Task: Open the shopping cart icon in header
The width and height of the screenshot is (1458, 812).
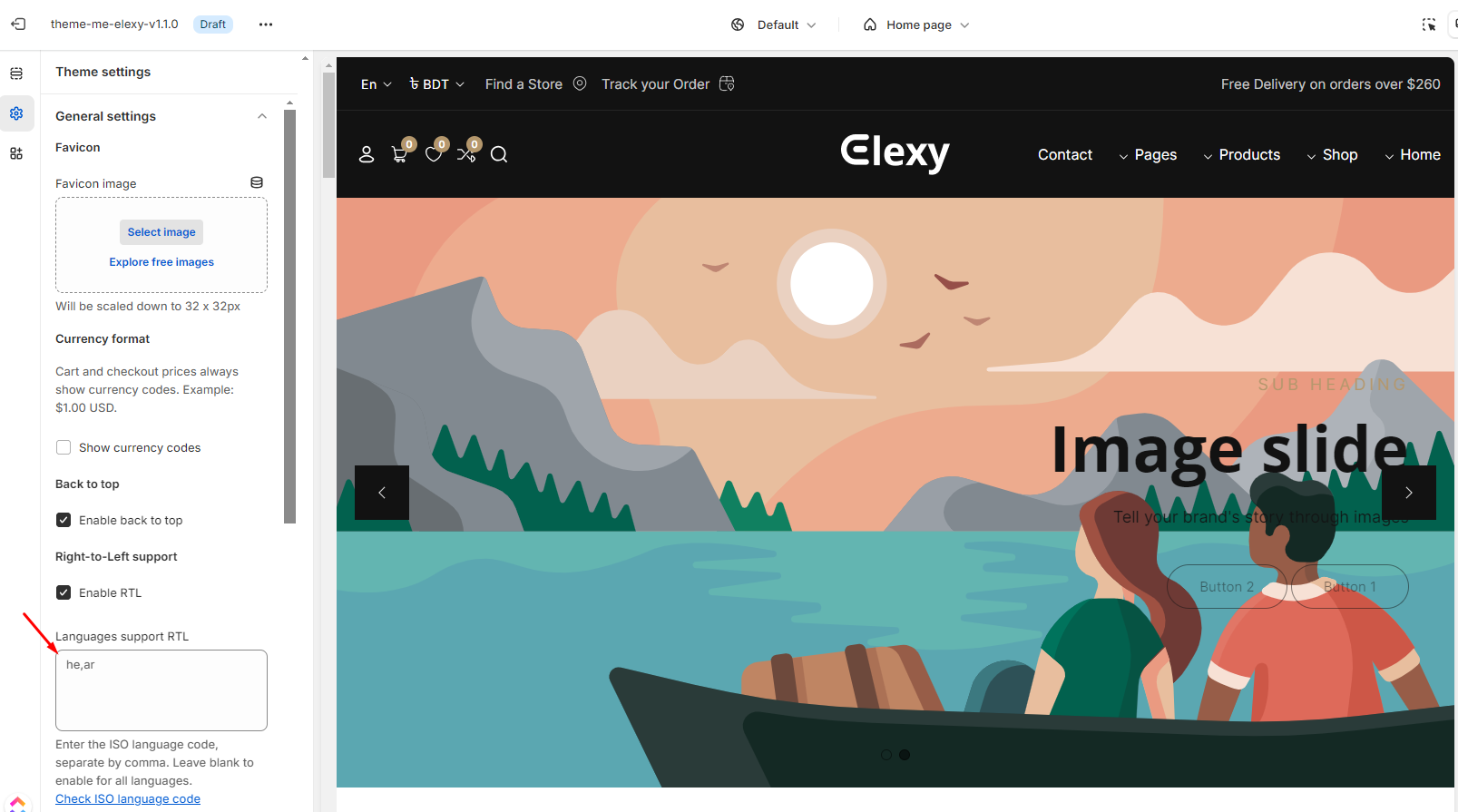Action: pos(399,154)
